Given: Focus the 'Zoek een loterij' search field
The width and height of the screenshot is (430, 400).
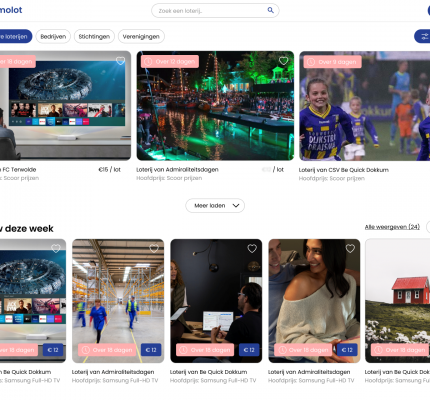Looking at the screenshot, I should pyautogui.click(x=215, y=11).
